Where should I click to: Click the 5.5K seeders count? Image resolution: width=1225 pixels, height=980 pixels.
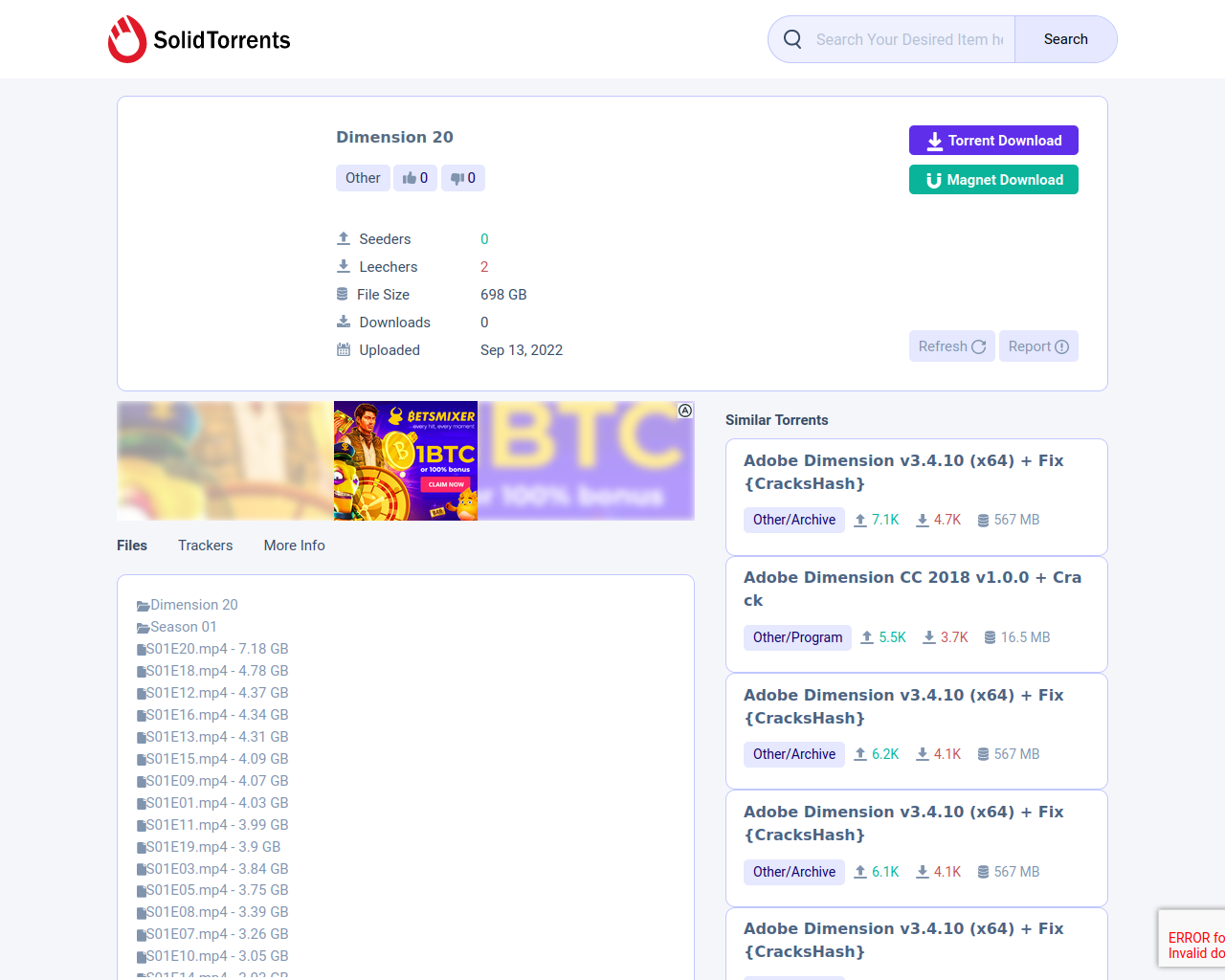[x=892, y=637]
